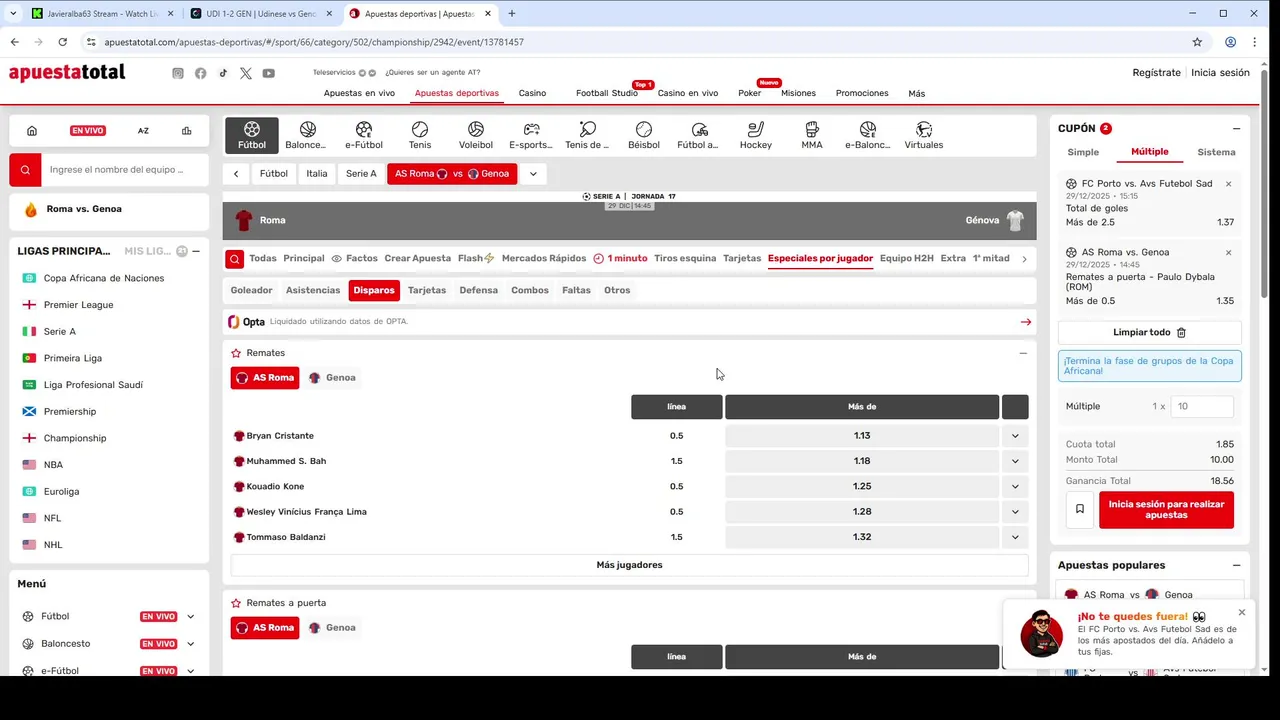Toggle the EN VIVO live filter
1280x720 pixels.
pyautogui.click(x=88, y=131)
